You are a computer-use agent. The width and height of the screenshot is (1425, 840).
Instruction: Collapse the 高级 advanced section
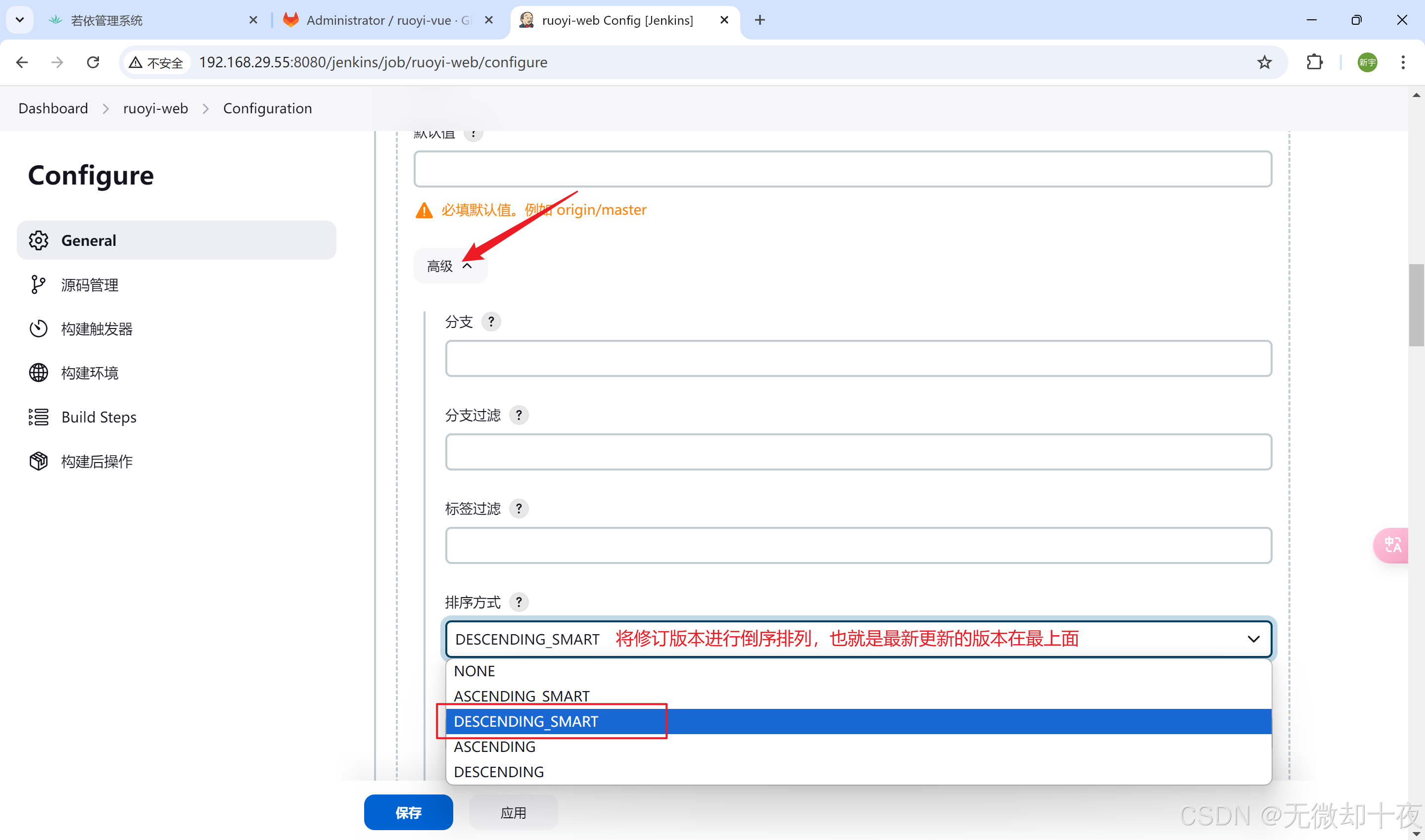[450, 266]
